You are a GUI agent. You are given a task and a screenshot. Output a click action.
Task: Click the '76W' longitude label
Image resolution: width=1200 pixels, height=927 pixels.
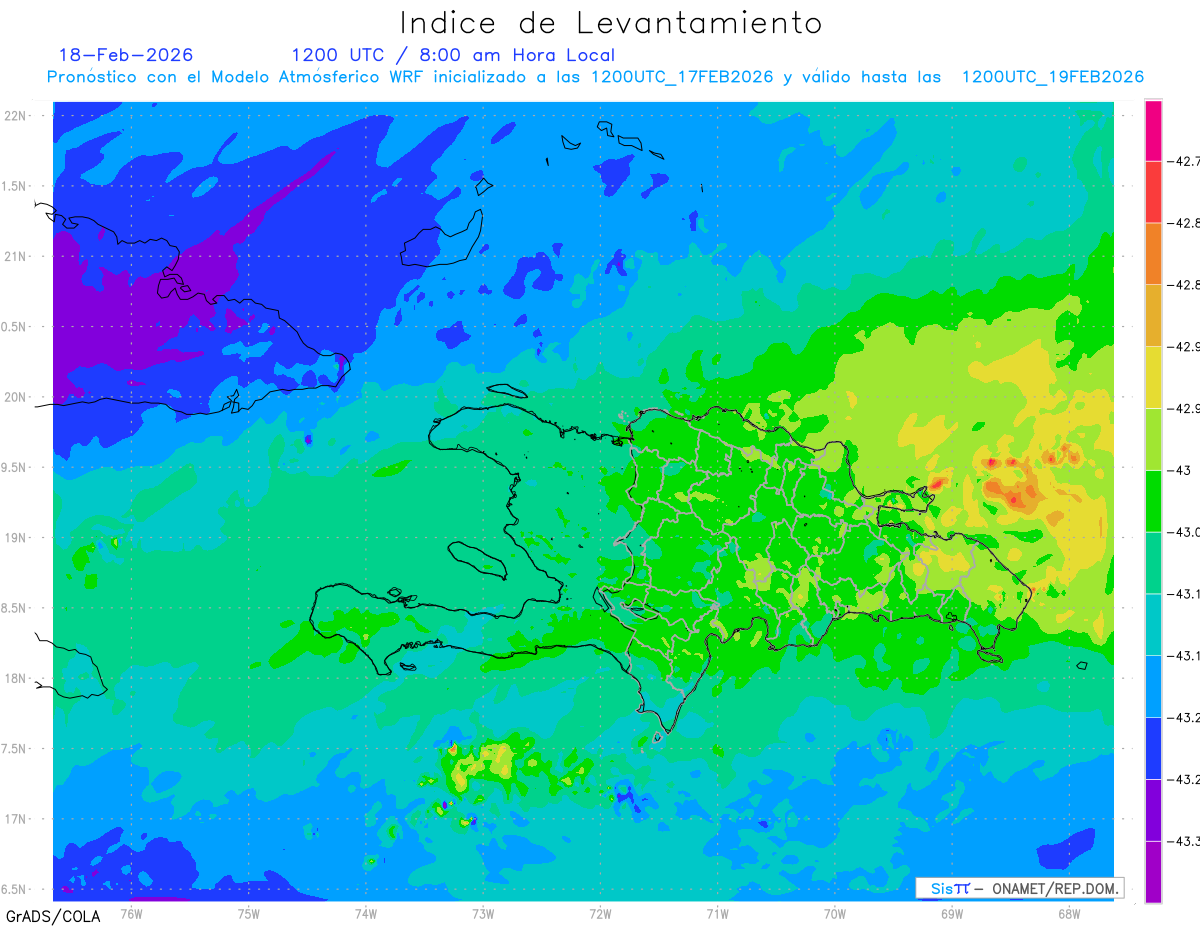point(131,914)
